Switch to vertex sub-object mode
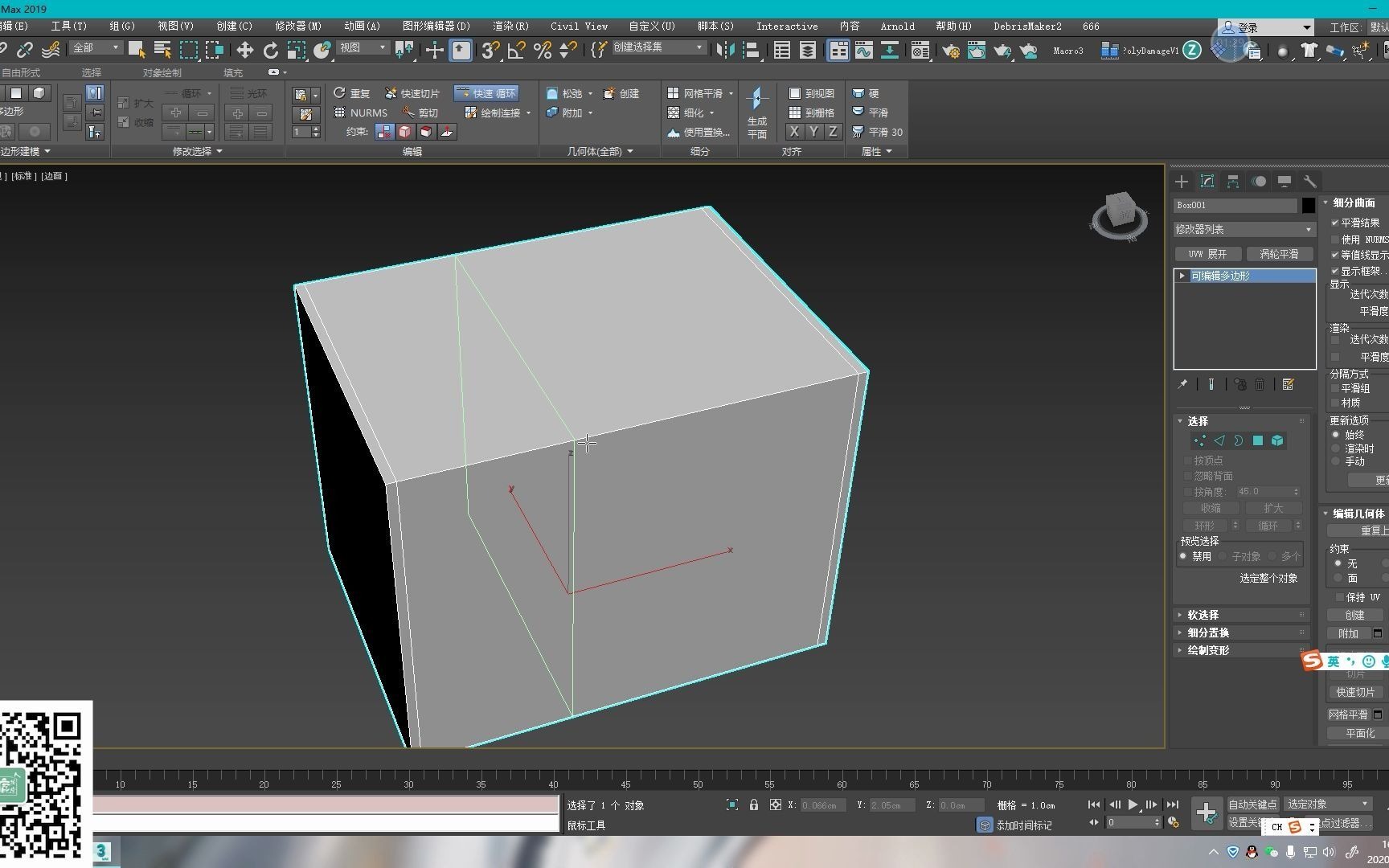The height and width of the screenshot is (868, 1389). 1200,440
